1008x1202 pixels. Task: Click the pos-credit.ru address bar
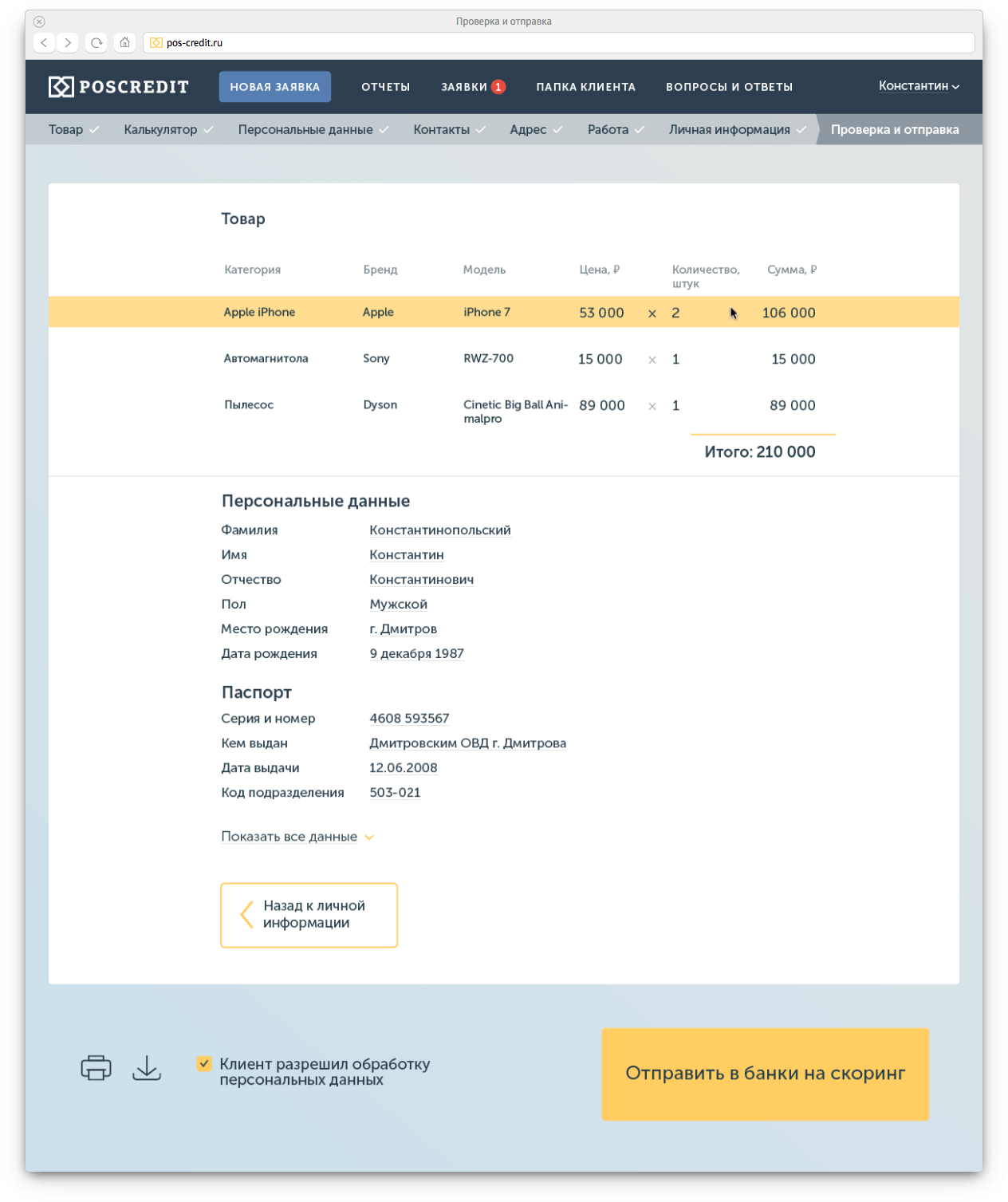tap(558, 43)
